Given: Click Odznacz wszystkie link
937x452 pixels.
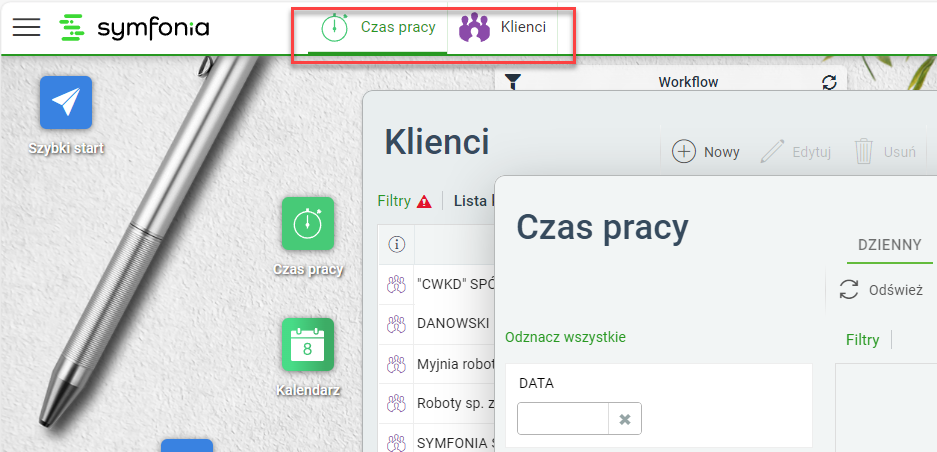Looking at the screenshot, I should point(565,337).
